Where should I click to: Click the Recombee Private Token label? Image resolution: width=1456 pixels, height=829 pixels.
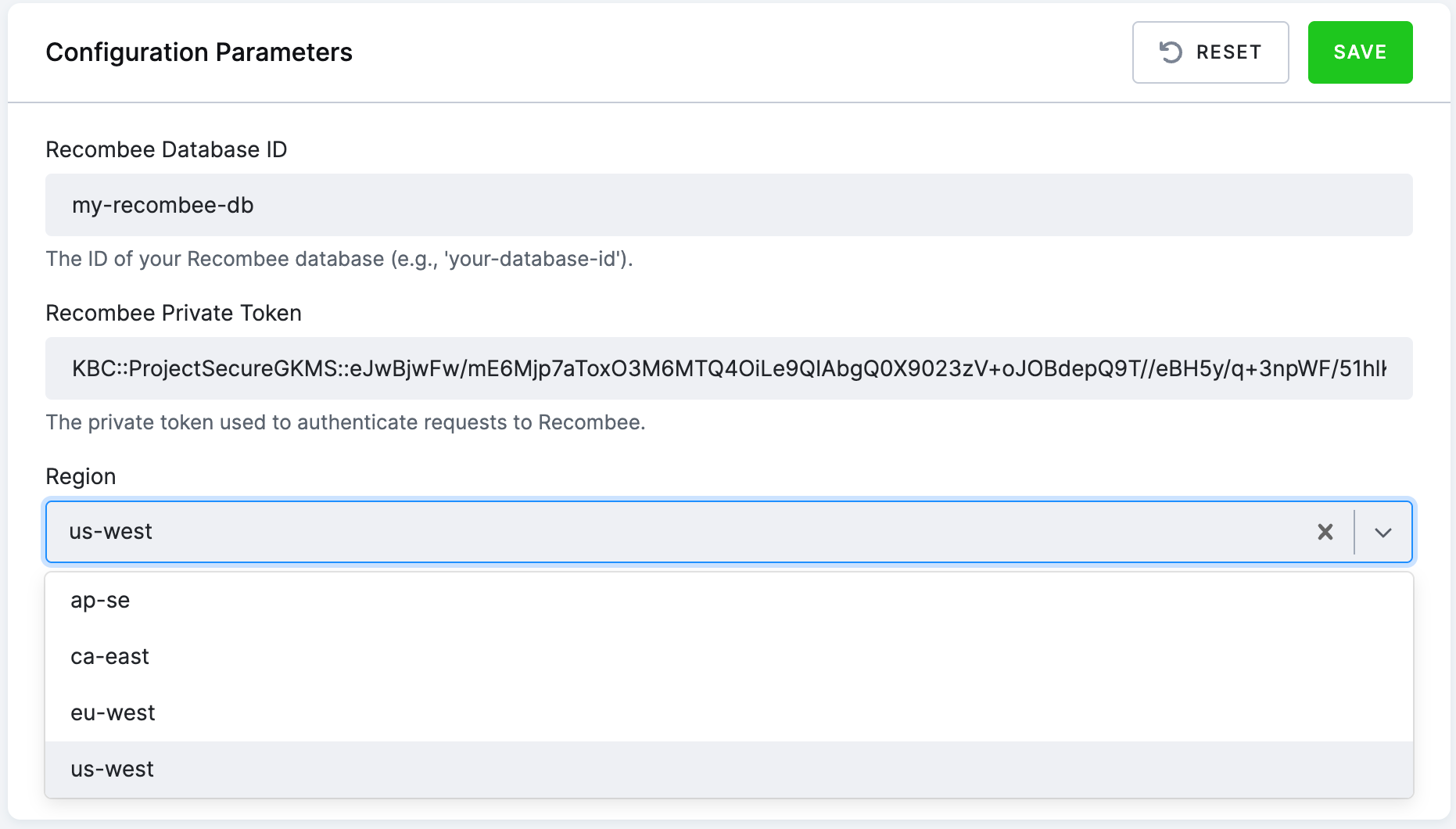(x=174, y=313)
